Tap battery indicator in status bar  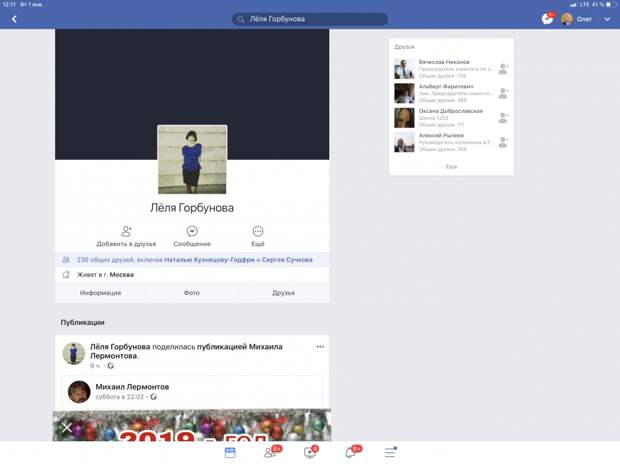coord(611,5)
